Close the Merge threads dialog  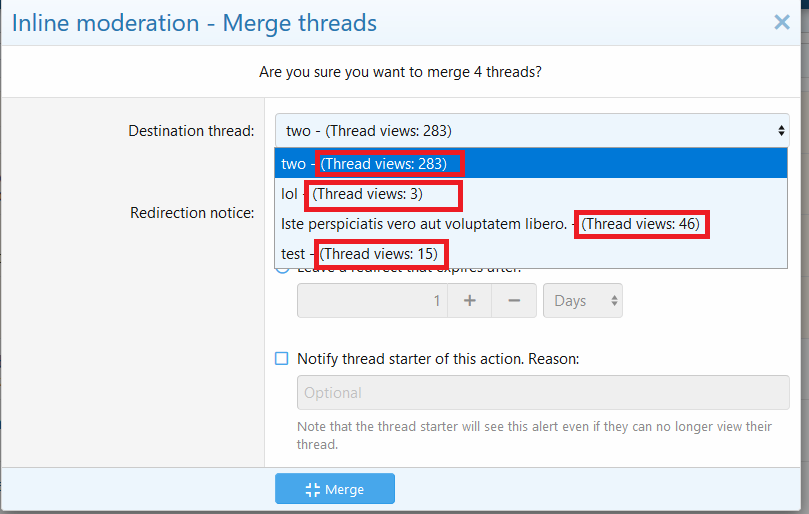[781, 22]
